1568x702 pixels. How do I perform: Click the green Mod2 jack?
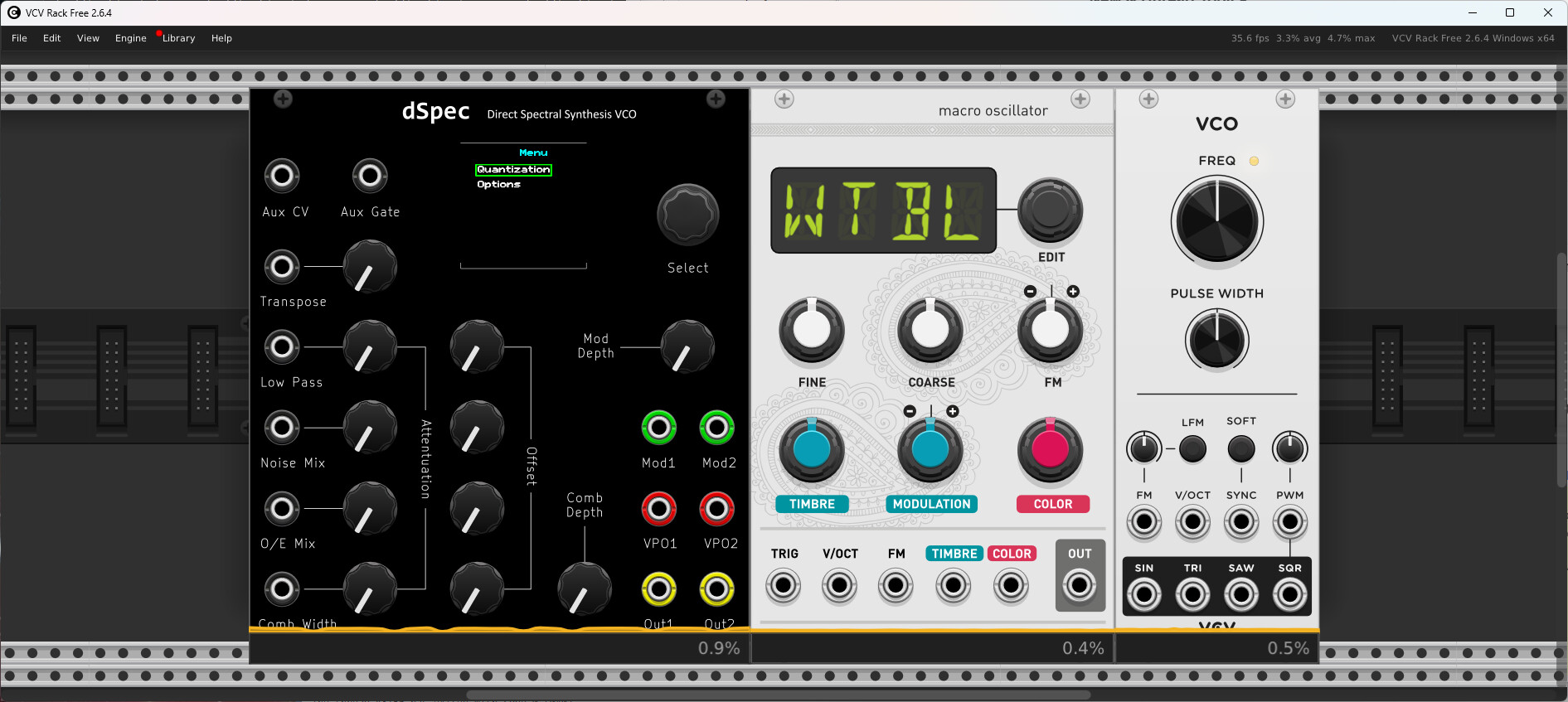(717, 428)
